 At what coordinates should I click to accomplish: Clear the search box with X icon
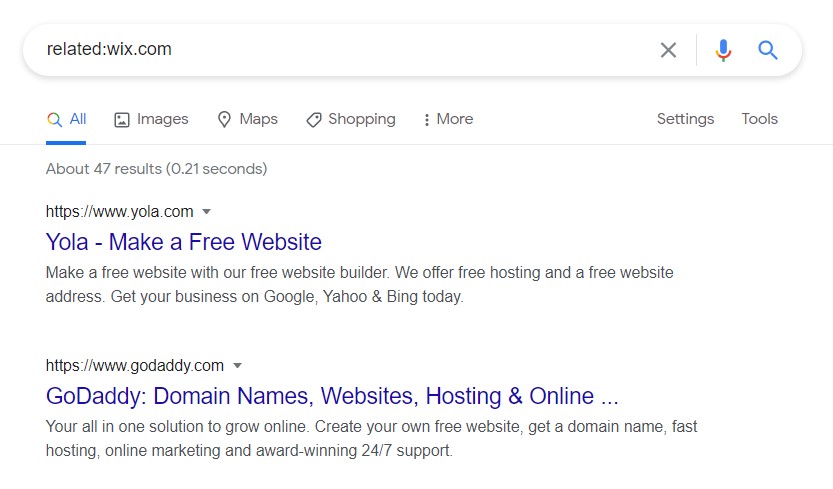click(668, 50)
